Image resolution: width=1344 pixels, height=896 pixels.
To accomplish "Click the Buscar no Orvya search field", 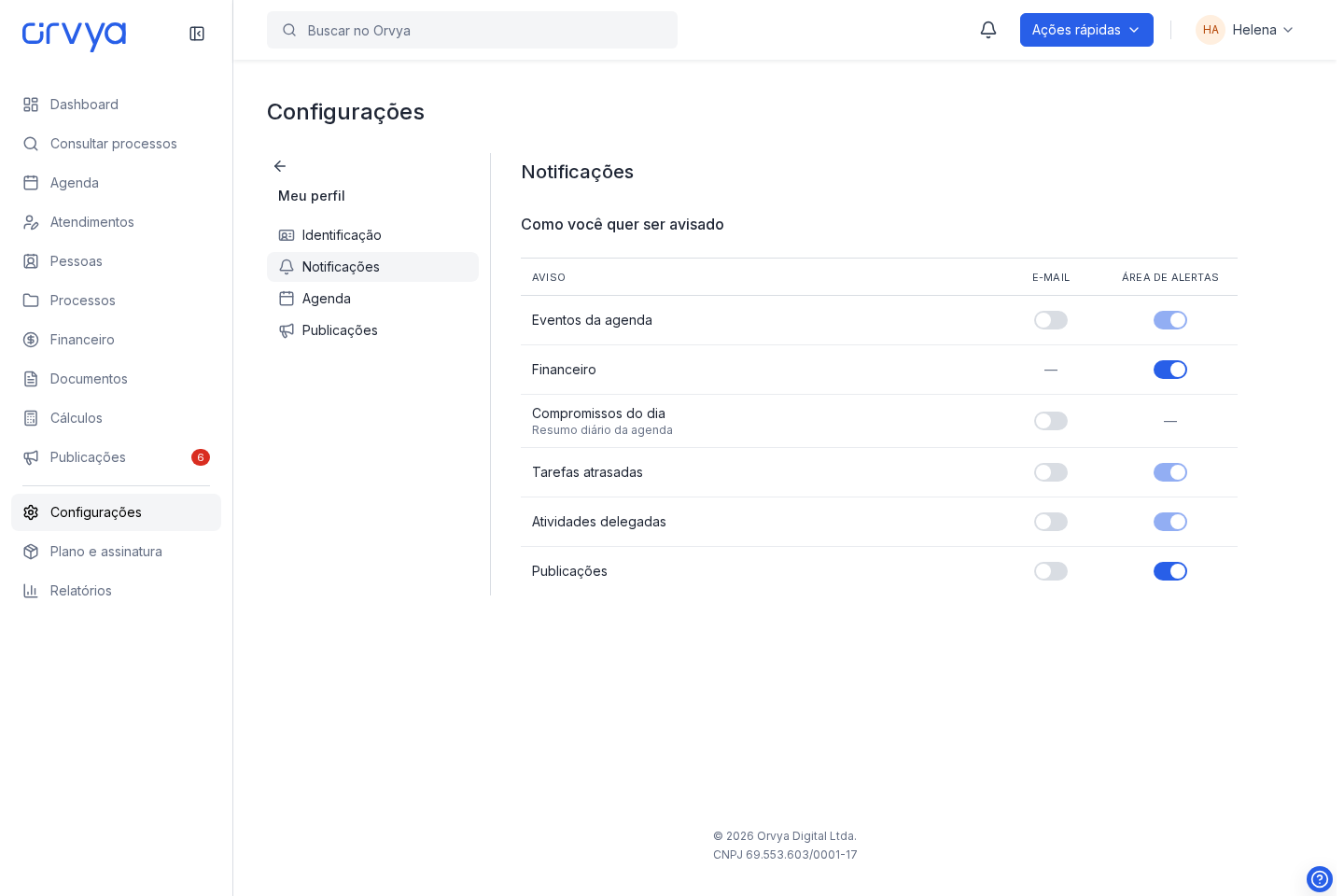I will (x=472, y=30).
